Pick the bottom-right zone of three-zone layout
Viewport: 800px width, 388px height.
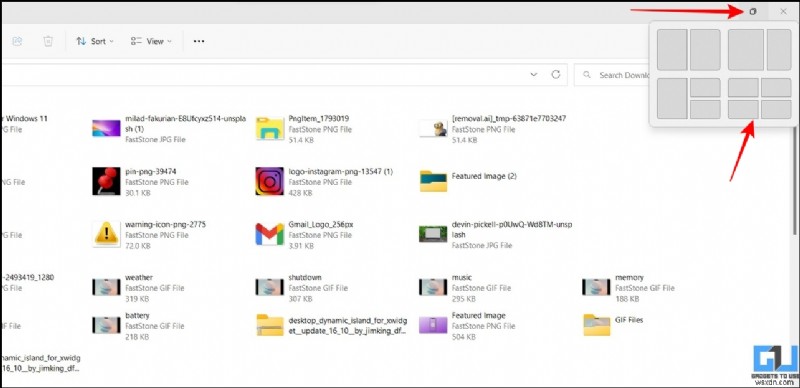coord(705,109)
